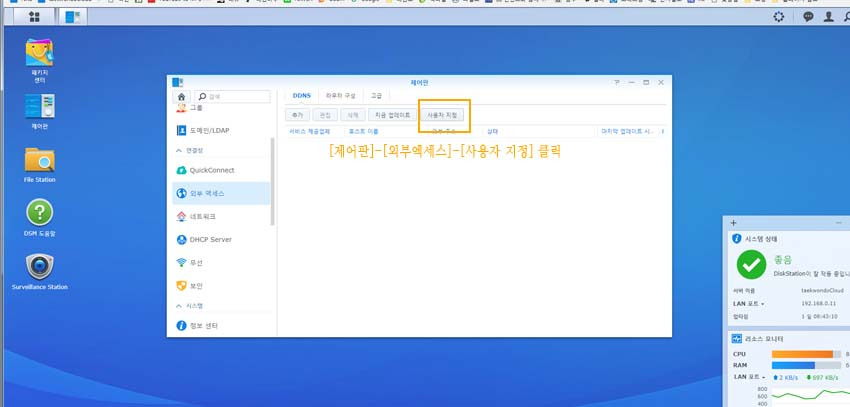Image resolution: width=850 pixels, height=407 pixels.
Task: Expand the LAN 포트 dropdown in resource monitor
Action: [749, 377]
